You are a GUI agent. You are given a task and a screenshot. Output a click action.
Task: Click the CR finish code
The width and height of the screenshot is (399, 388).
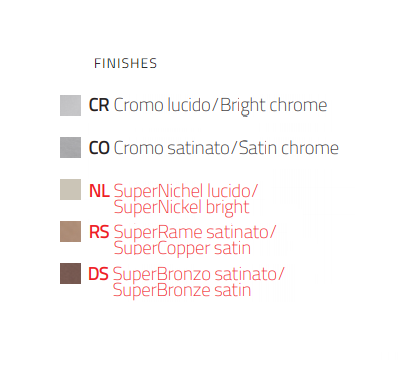click(99, 105)
